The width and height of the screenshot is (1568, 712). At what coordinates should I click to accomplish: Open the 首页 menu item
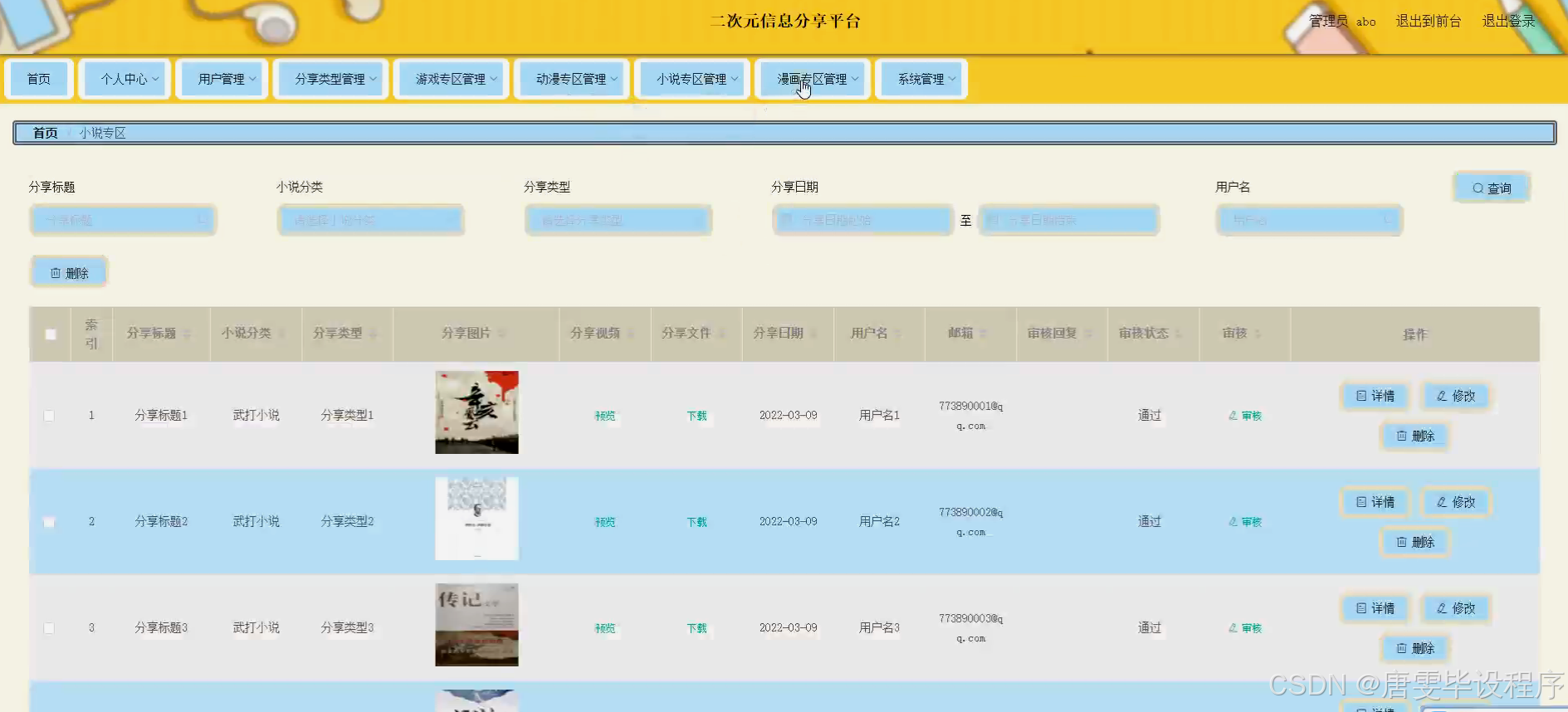pyautogui.click(x=39, y=79)
